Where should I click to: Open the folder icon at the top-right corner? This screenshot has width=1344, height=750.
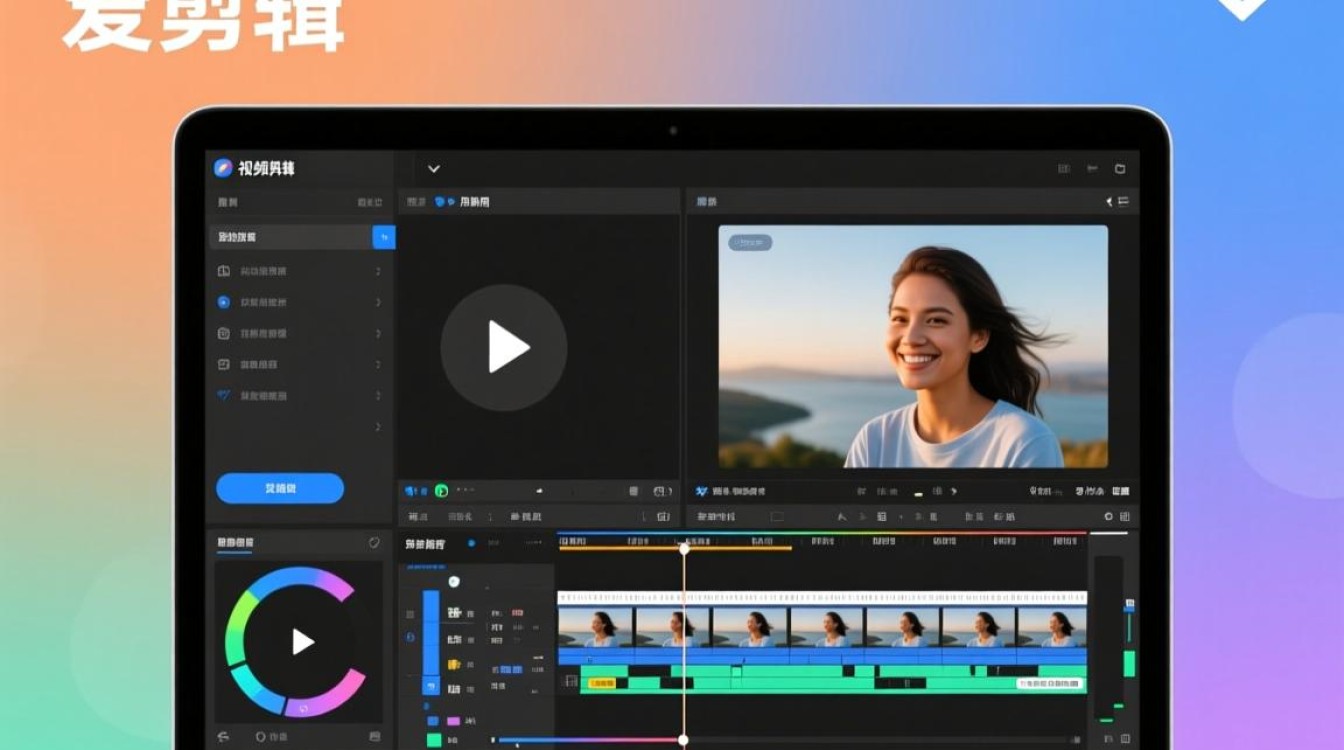[1120, 169]
